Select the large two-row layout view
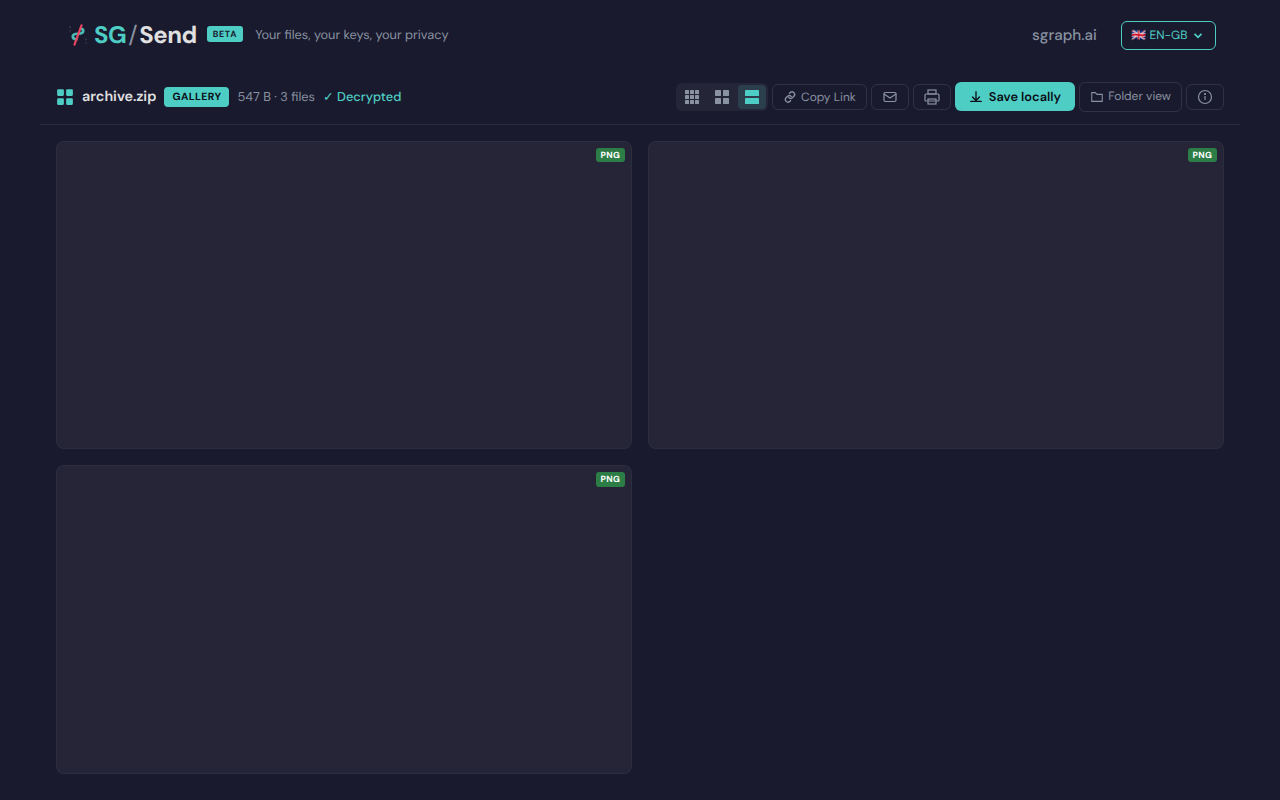 tap(752, 97)
